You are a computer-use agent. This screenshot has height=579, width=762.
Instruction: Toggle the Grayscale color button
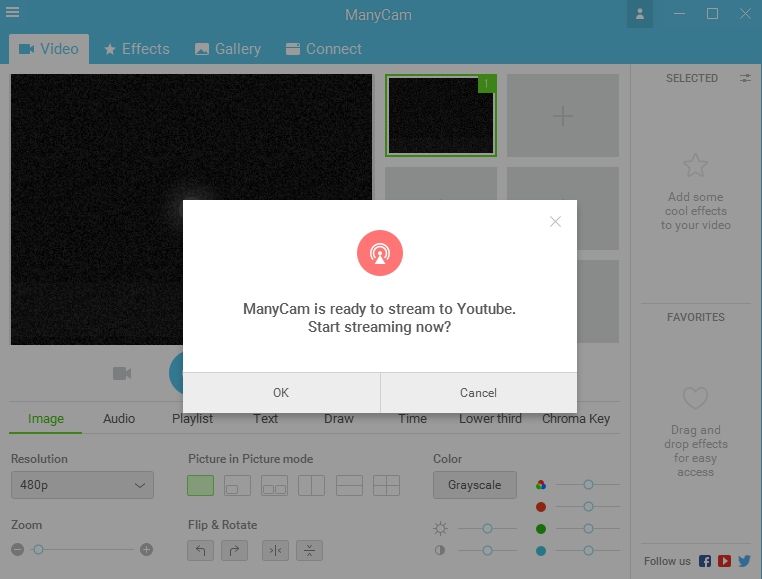tap(475, 485)
